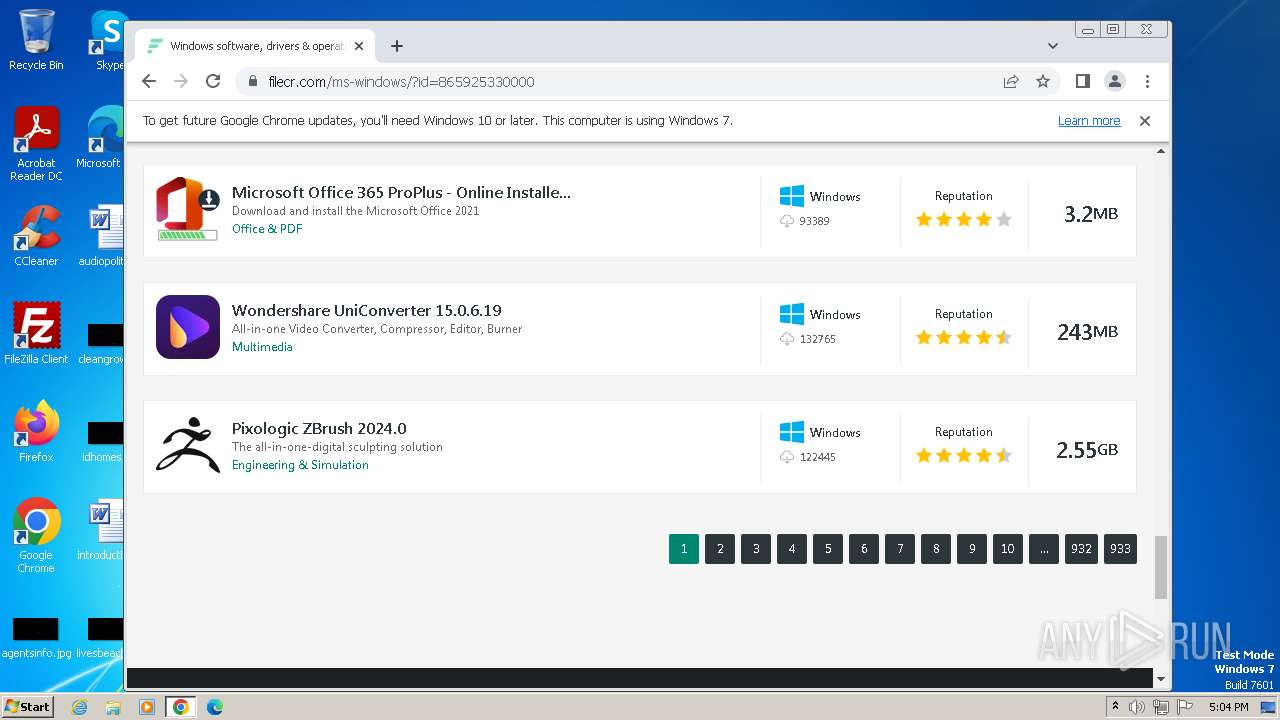Go to pagination page 7

(900, 549)
